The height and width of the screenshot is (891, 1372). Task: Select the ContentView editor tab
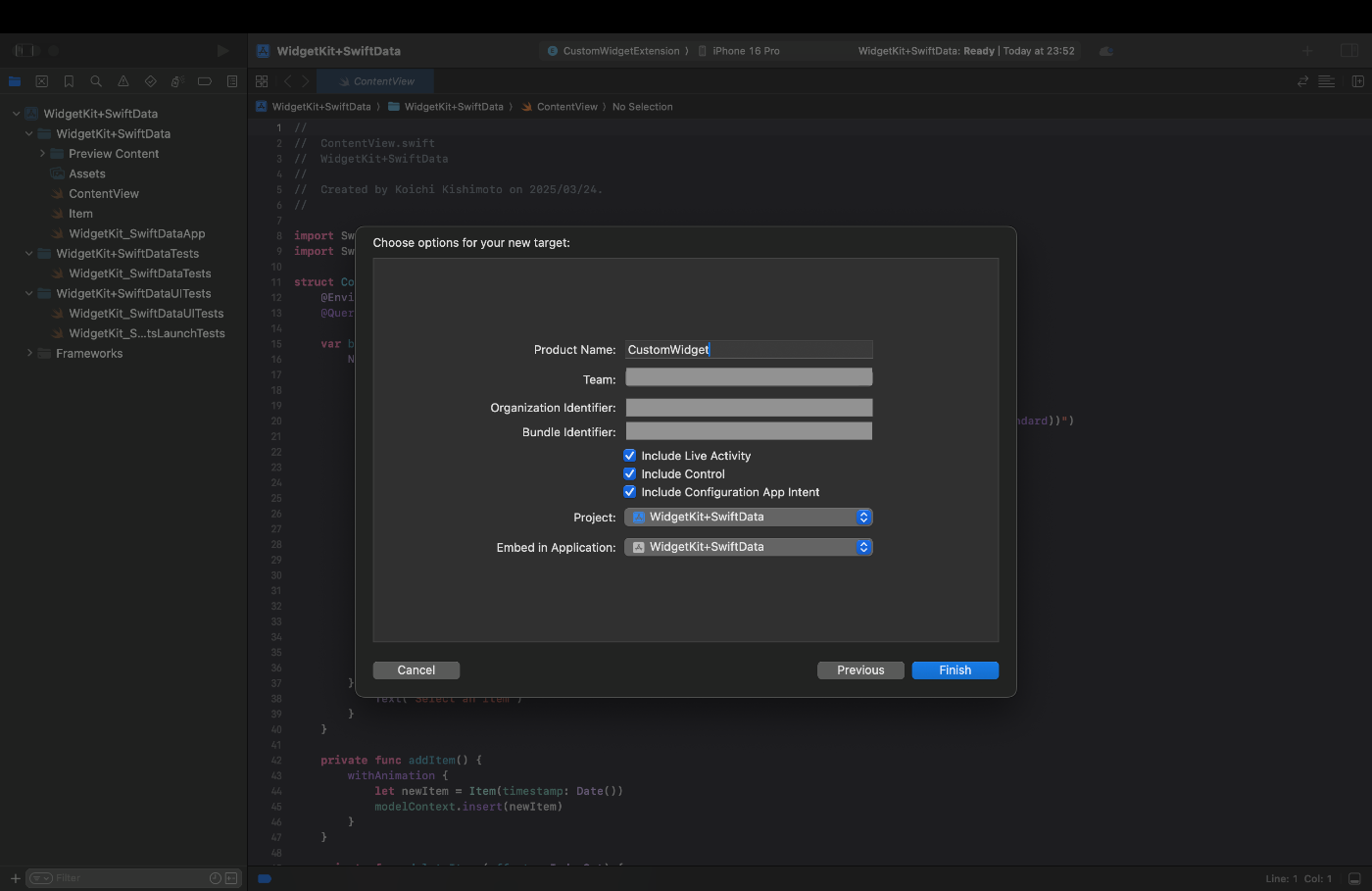click(376, 81)
